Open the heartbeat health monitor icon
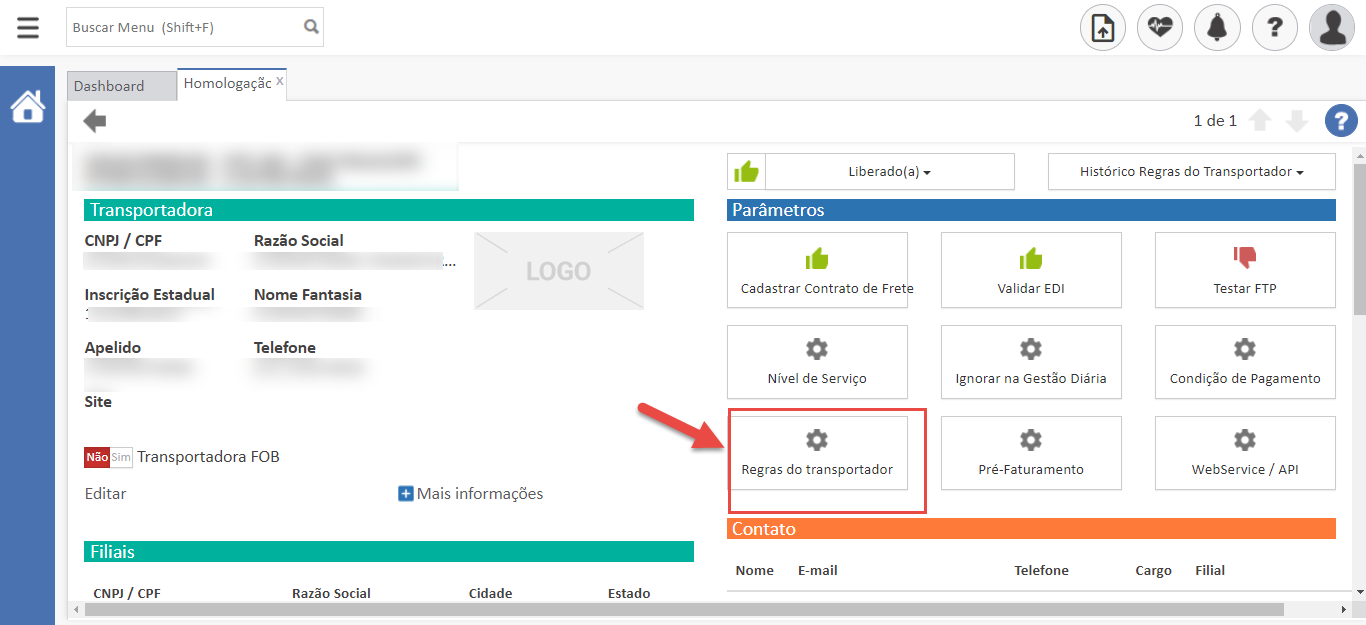 click(x=1159, y=28)
